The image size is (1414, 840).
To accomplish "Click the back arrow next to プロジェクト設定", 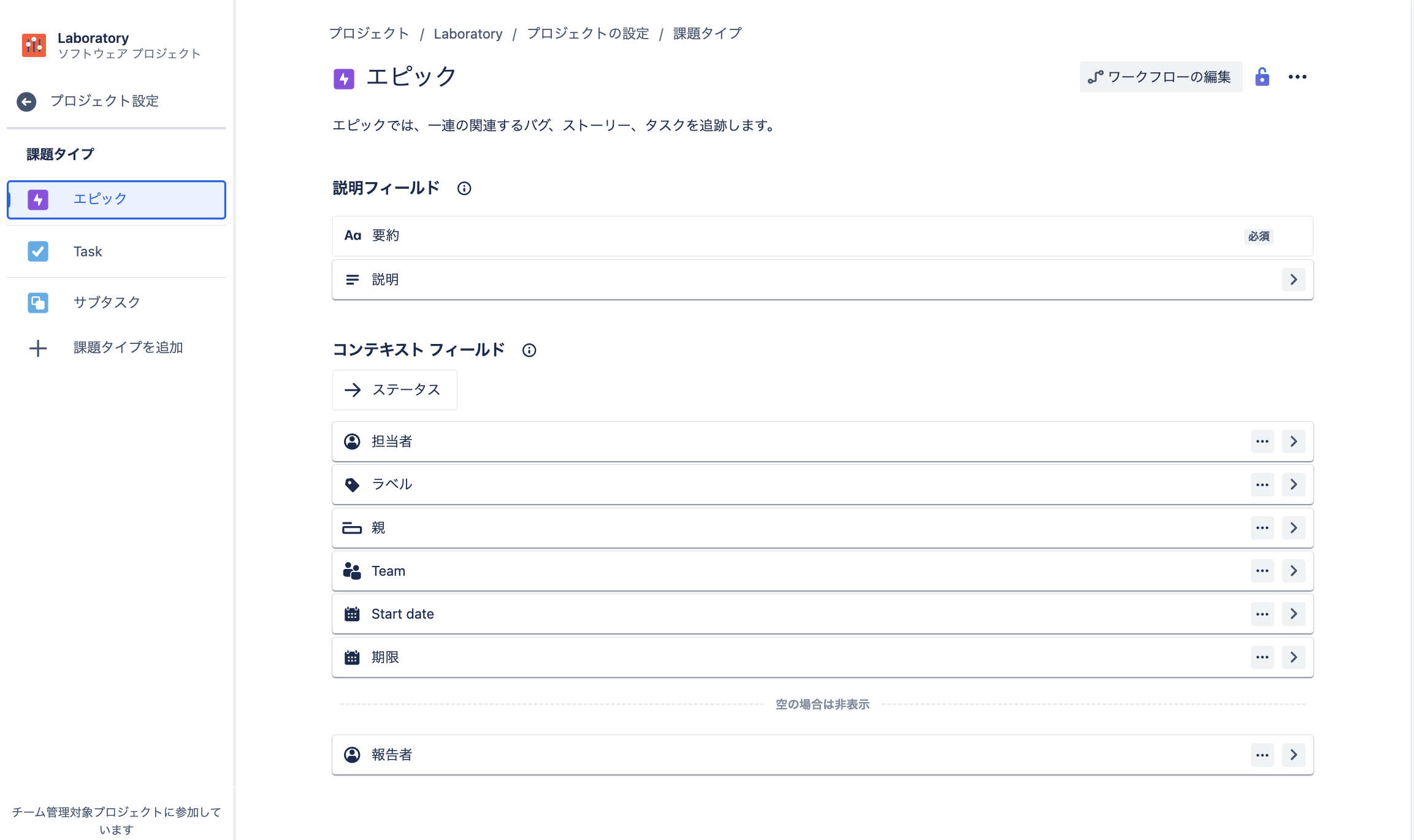I will click(26, 101).
